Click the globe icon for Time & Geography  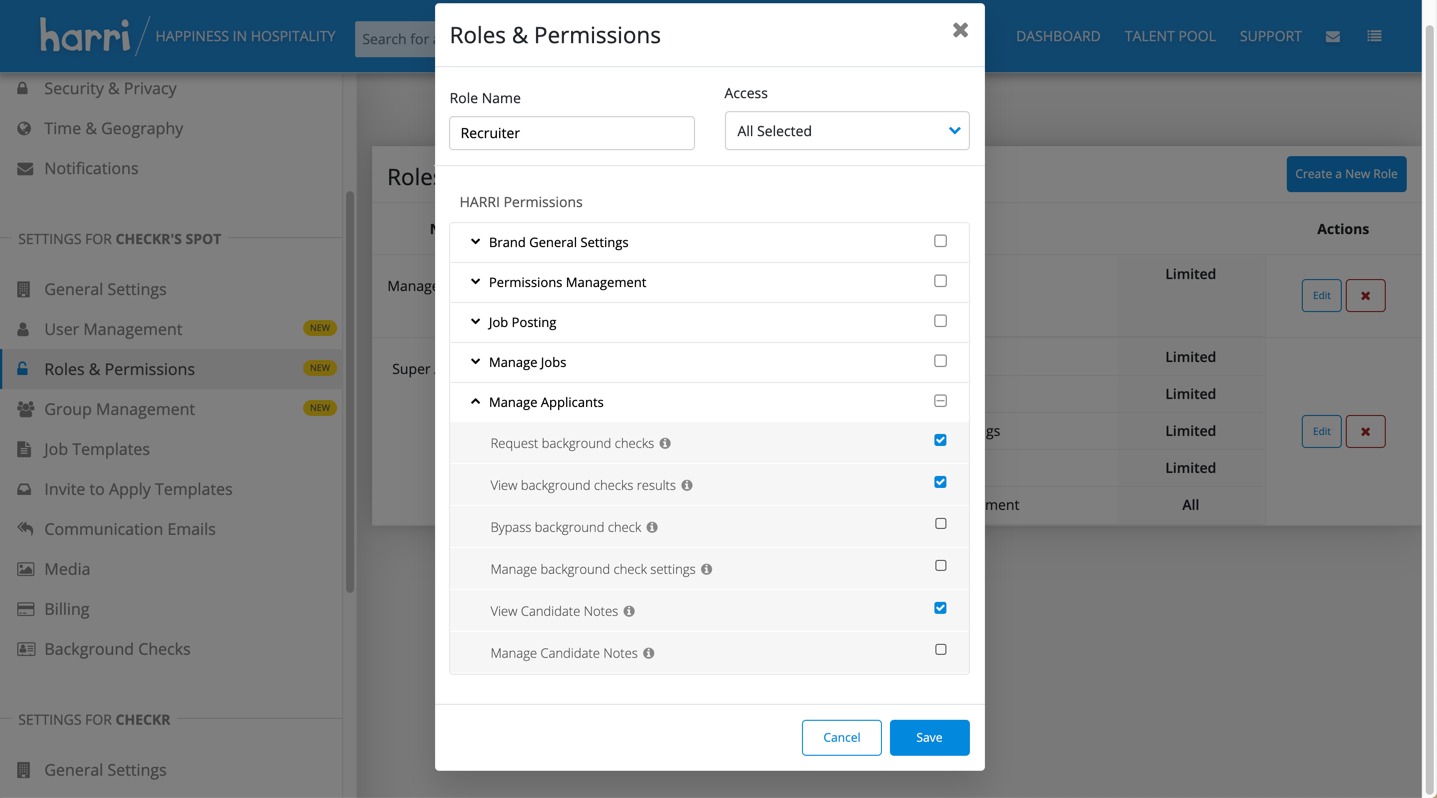click(x=24, y=128)
